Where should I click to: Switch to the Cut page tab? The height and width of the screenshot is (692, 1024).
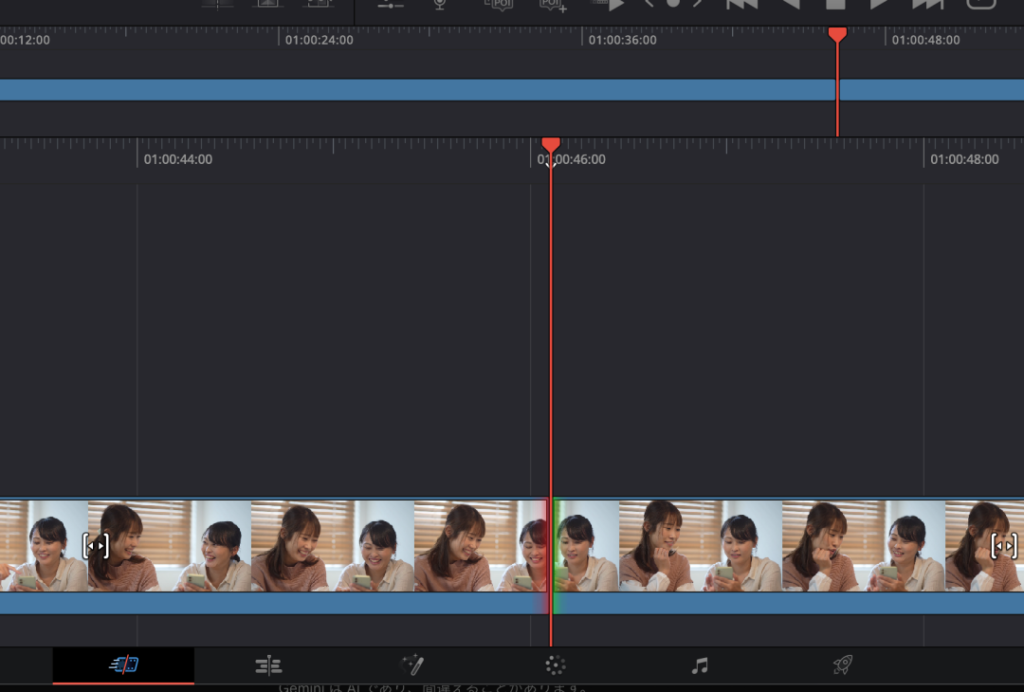click(123, 665)
